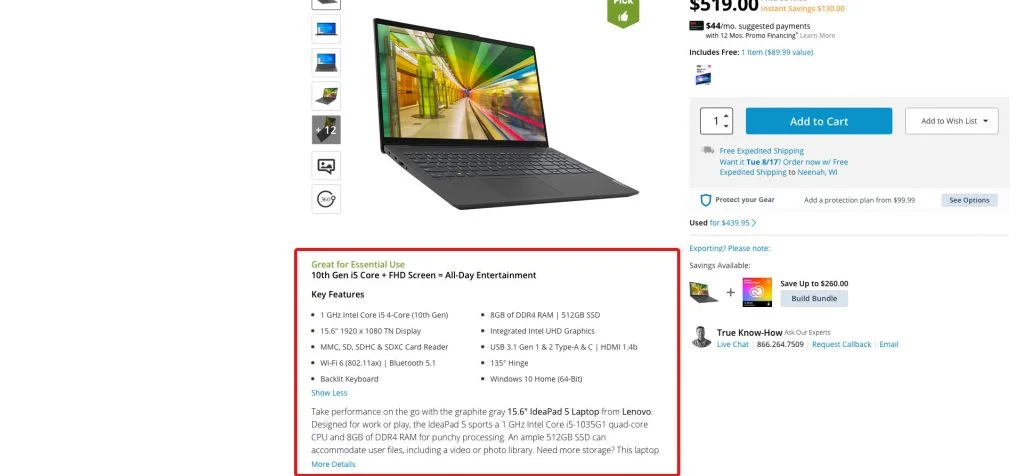Click the expert avatar beside True Know-How

click(x=701, y=337)
